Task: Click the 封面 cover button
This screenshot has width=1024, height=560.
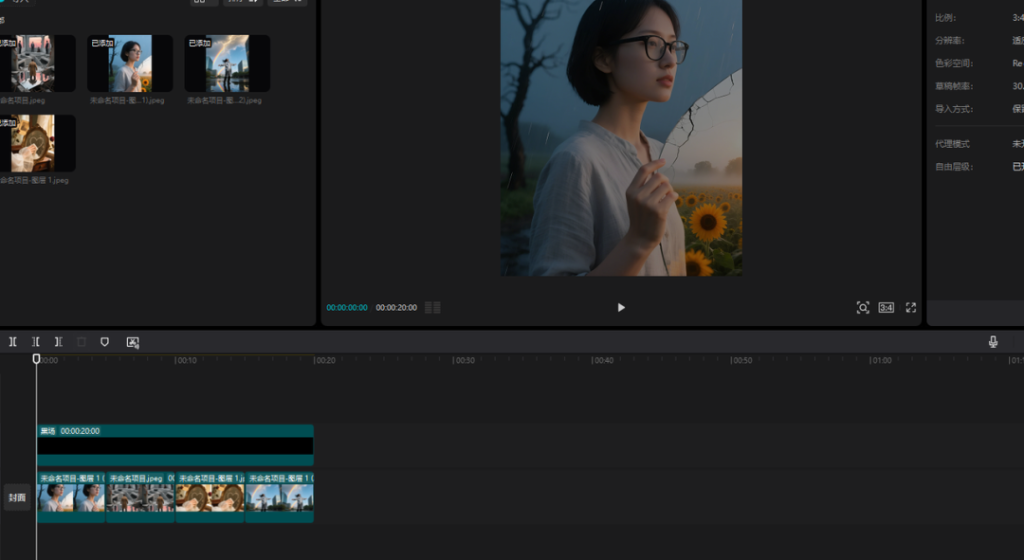Action: pos(17,498)
